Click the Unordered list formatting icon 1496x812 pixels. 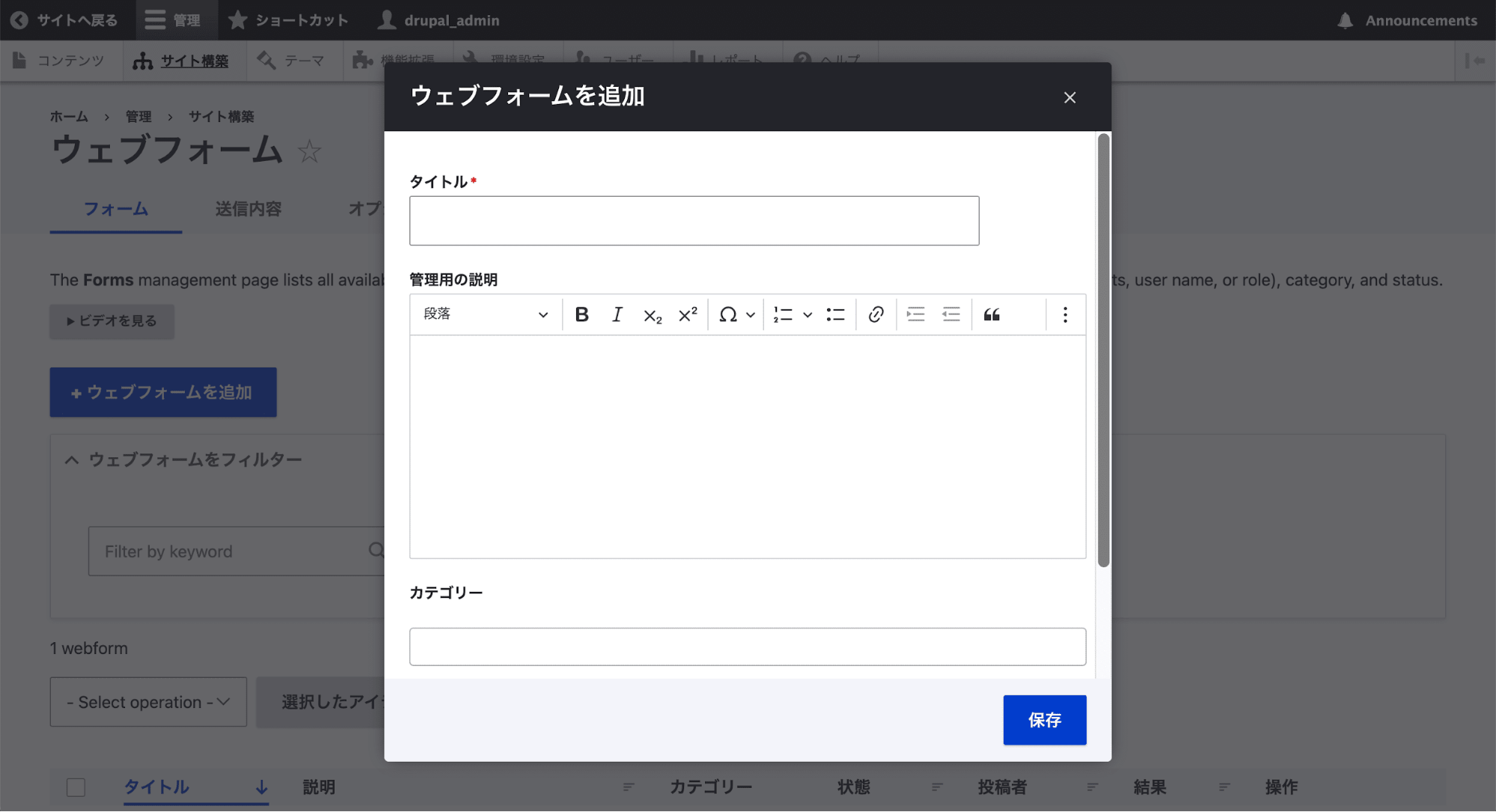835,313
